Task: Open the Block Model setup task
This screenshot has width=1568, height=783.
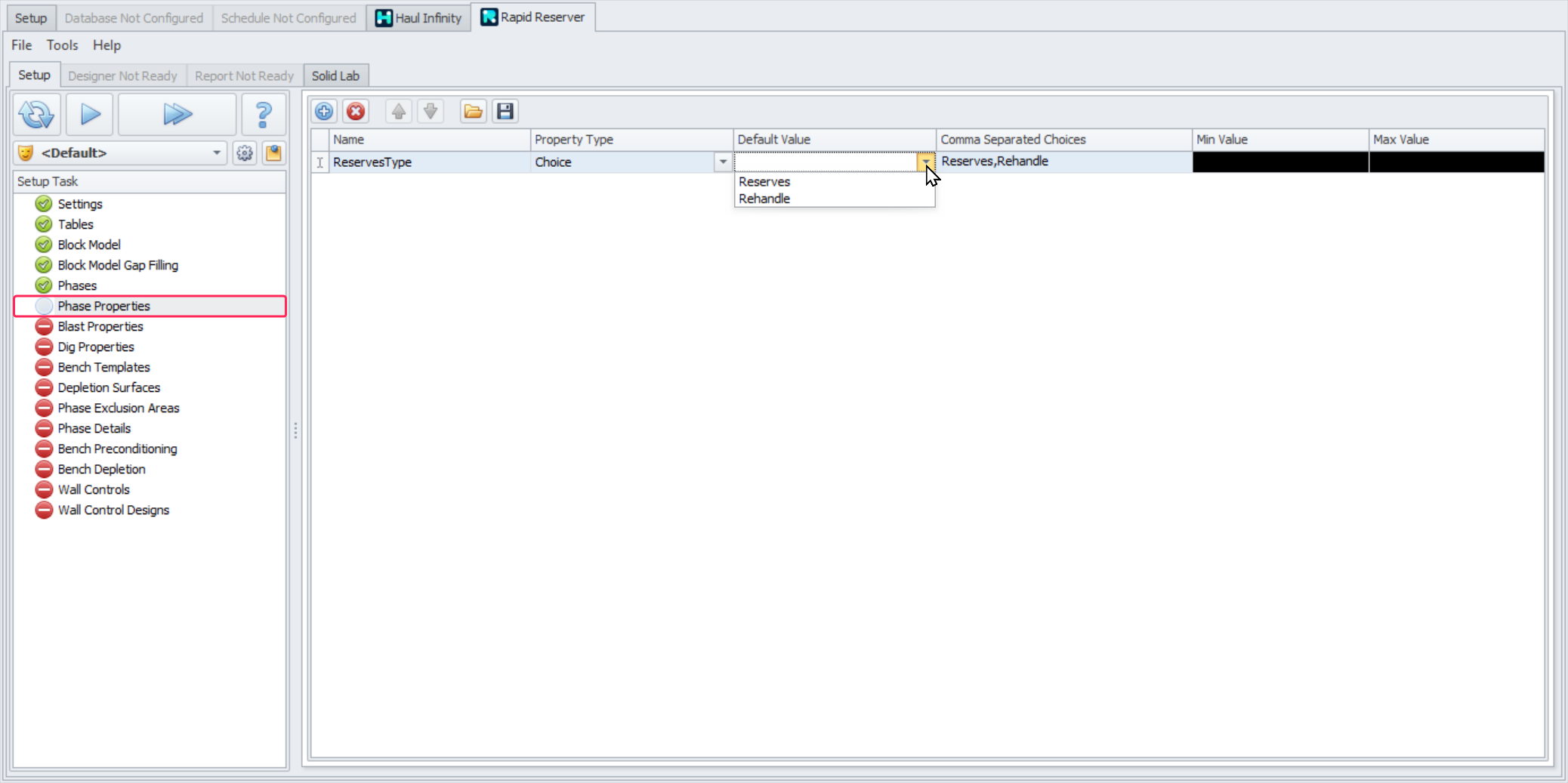Action: coord(89,245)
